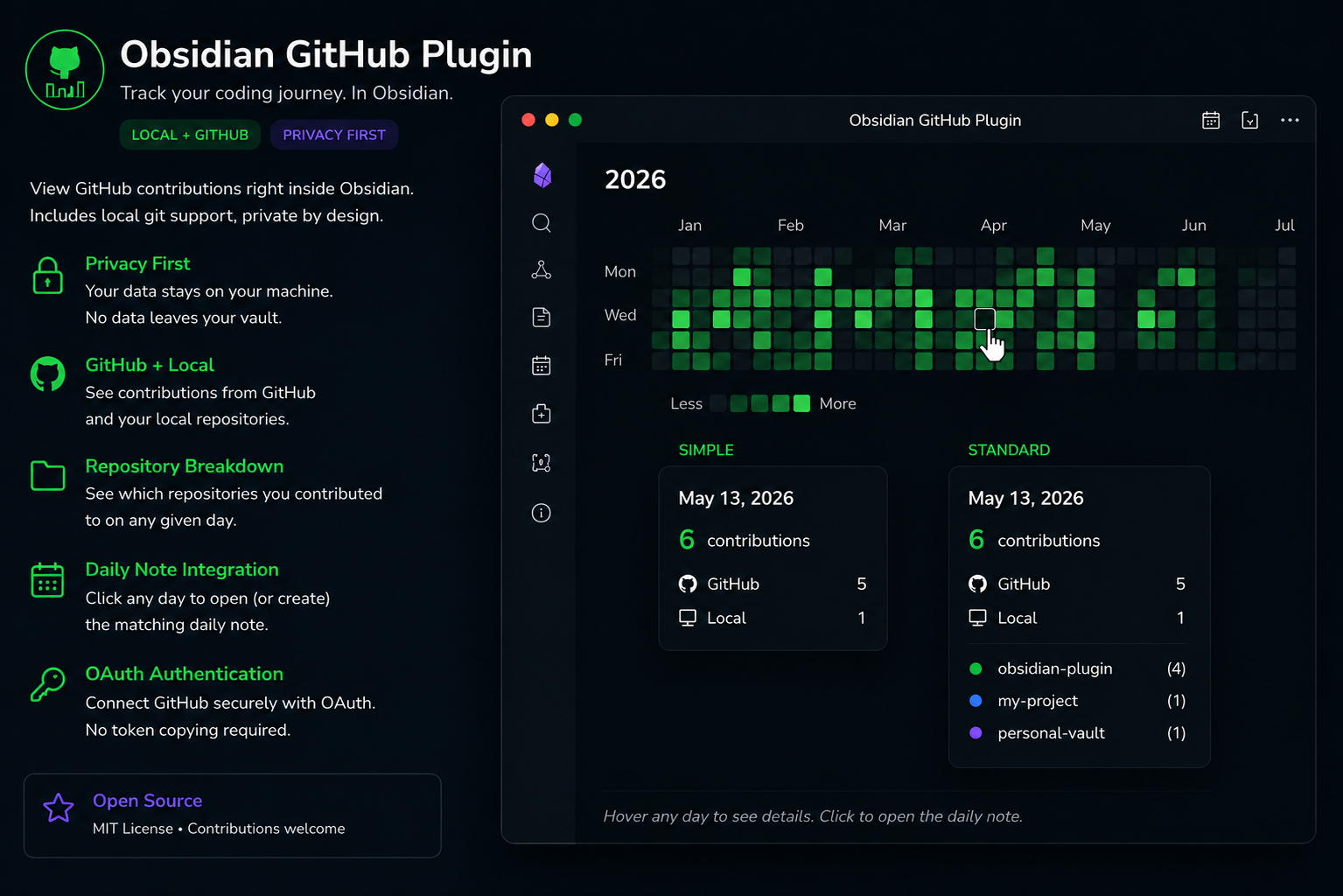The image size is (1343, 896).
Task: Click the darkest legend swatch beside Less
Action: coord(718,403)
